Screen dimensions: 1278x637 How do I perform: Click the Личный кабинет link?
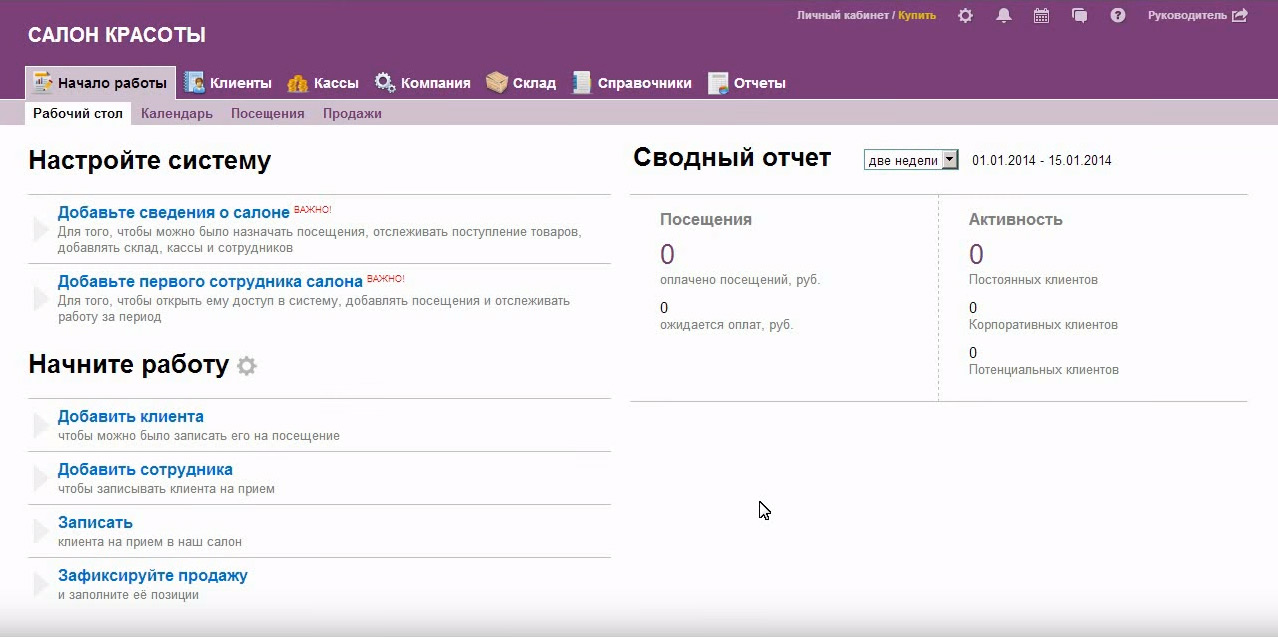[842, 16]
